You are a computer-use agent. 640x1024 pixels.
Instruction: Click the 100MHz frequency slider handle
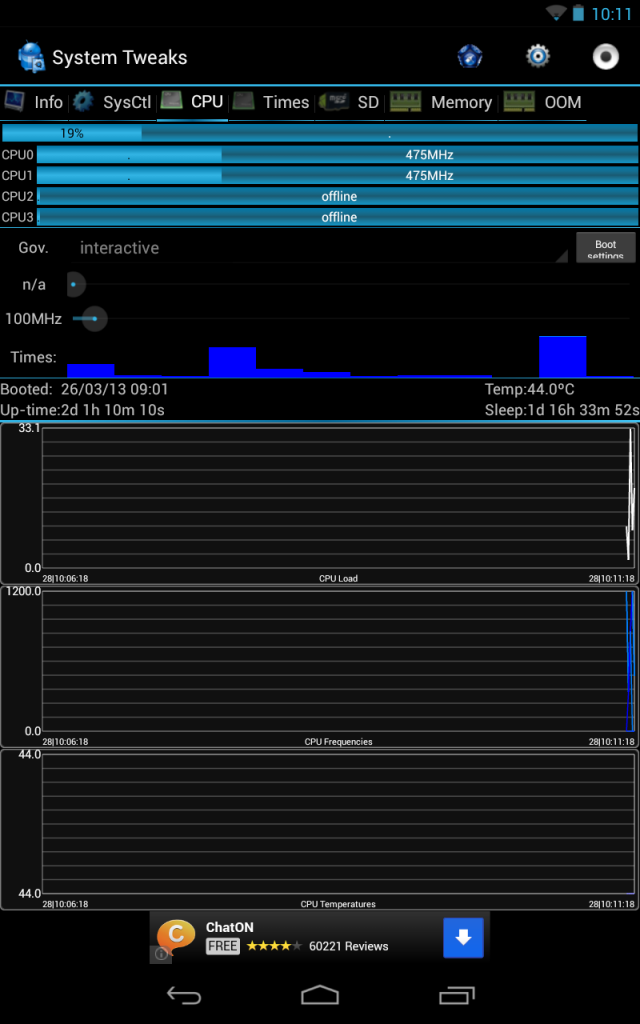pos(93,319)
